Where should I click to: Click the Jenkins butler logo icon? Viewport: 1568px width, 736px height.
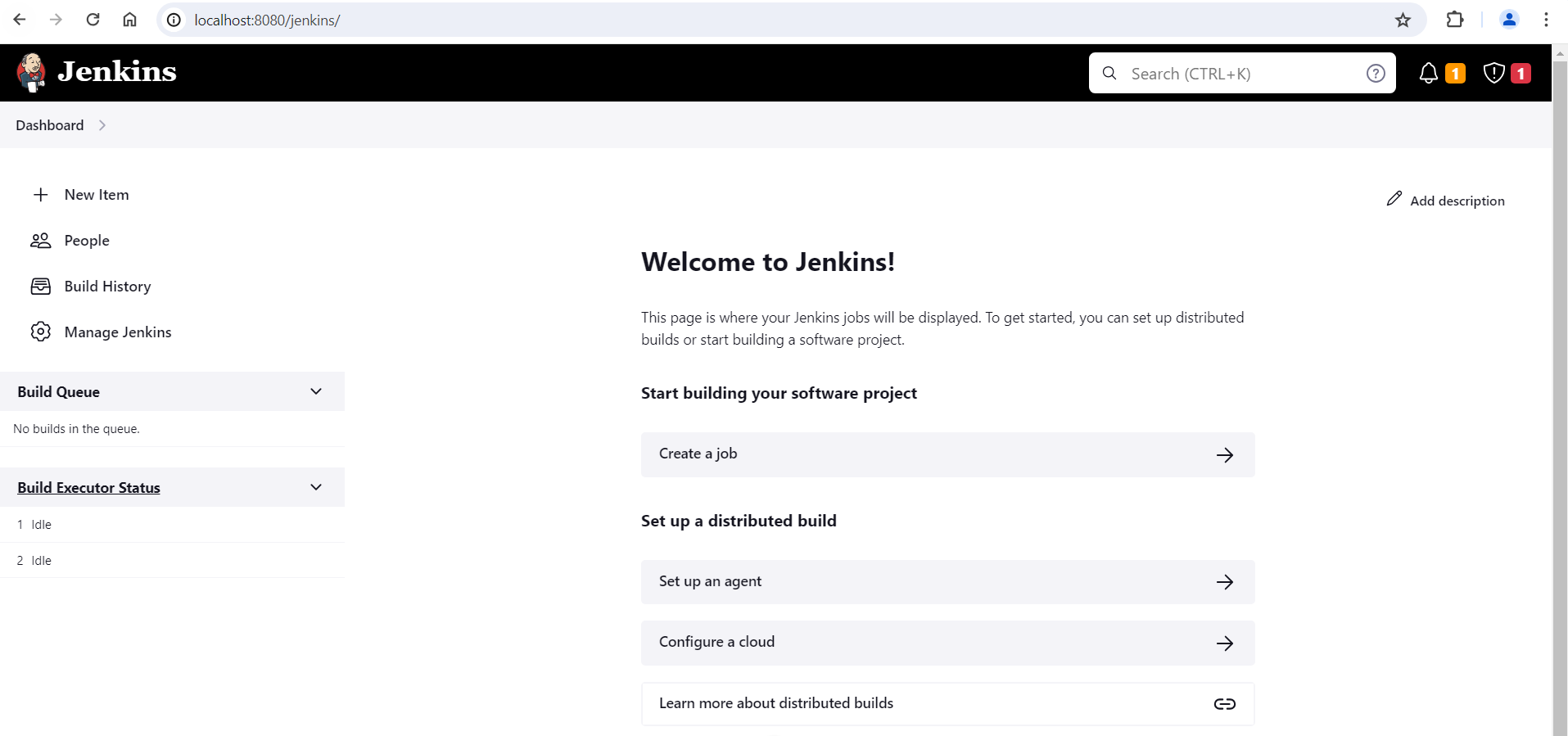pos(31,73)
